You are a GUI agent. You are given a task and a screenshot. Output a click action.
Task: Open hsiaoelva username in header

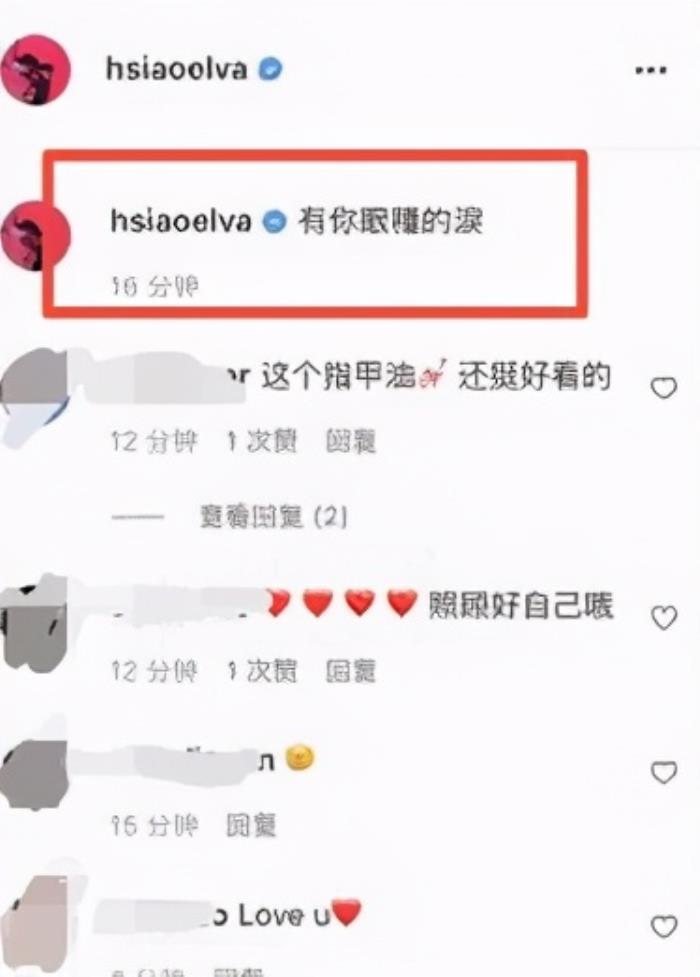click(176, 69)
